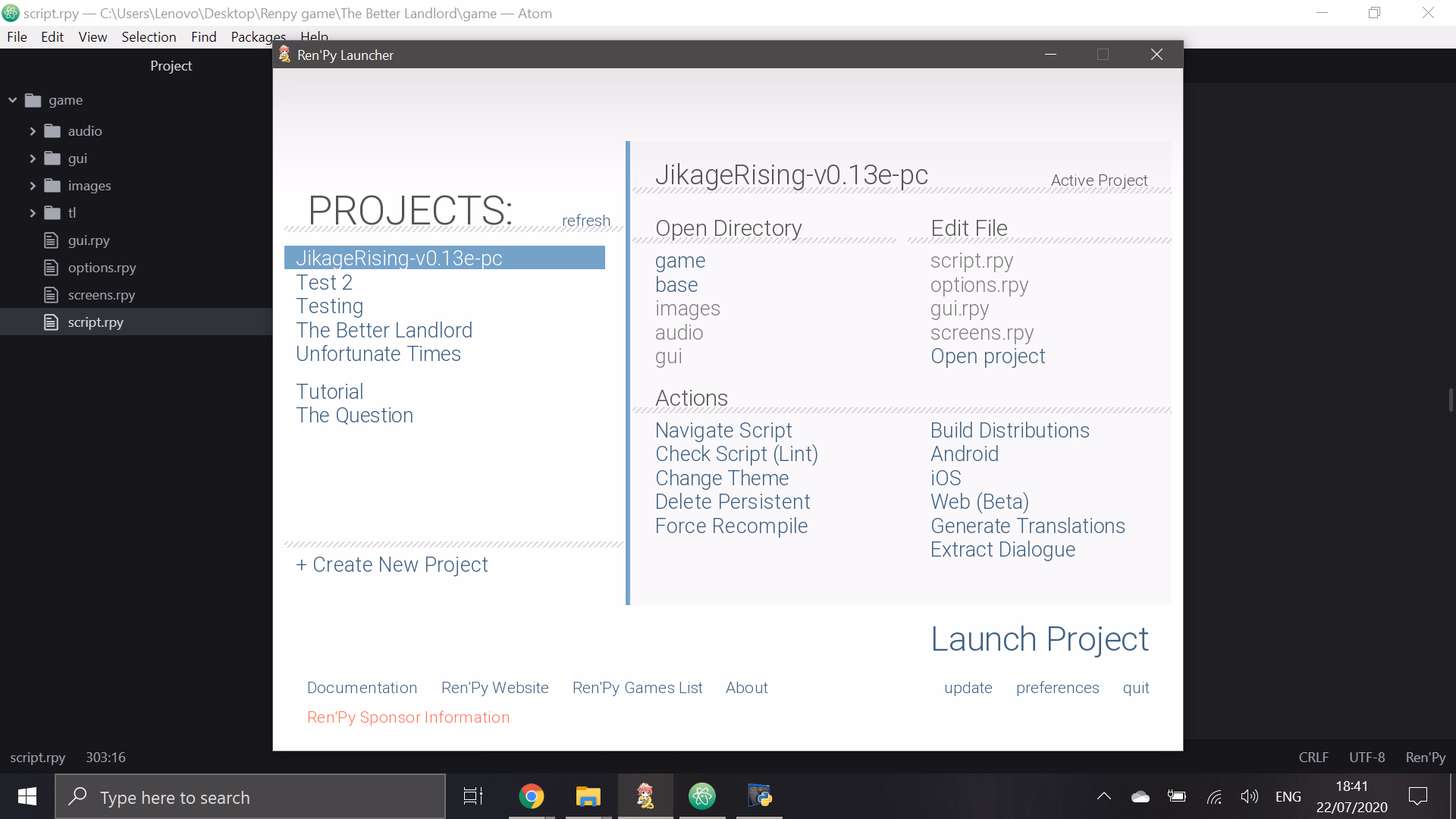
Task: Click Navigate Script action
Action: [723, 431]
